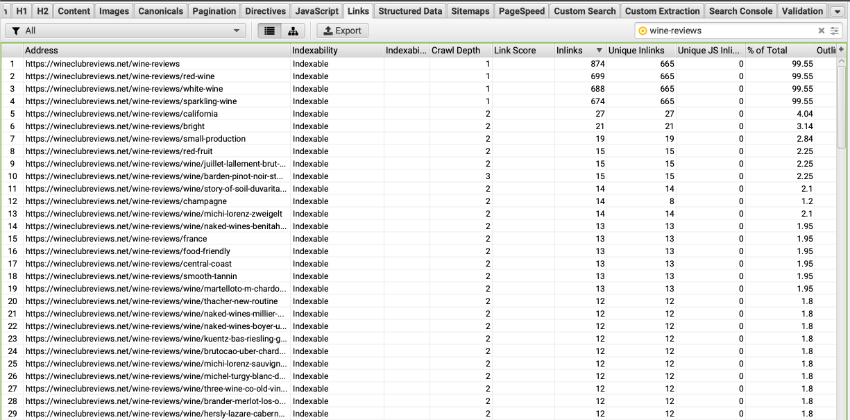Image resolution: width=850 pixels, height=420 pixels.
Task: Open the JavaScript tab
Action: [x=316, y=11]
